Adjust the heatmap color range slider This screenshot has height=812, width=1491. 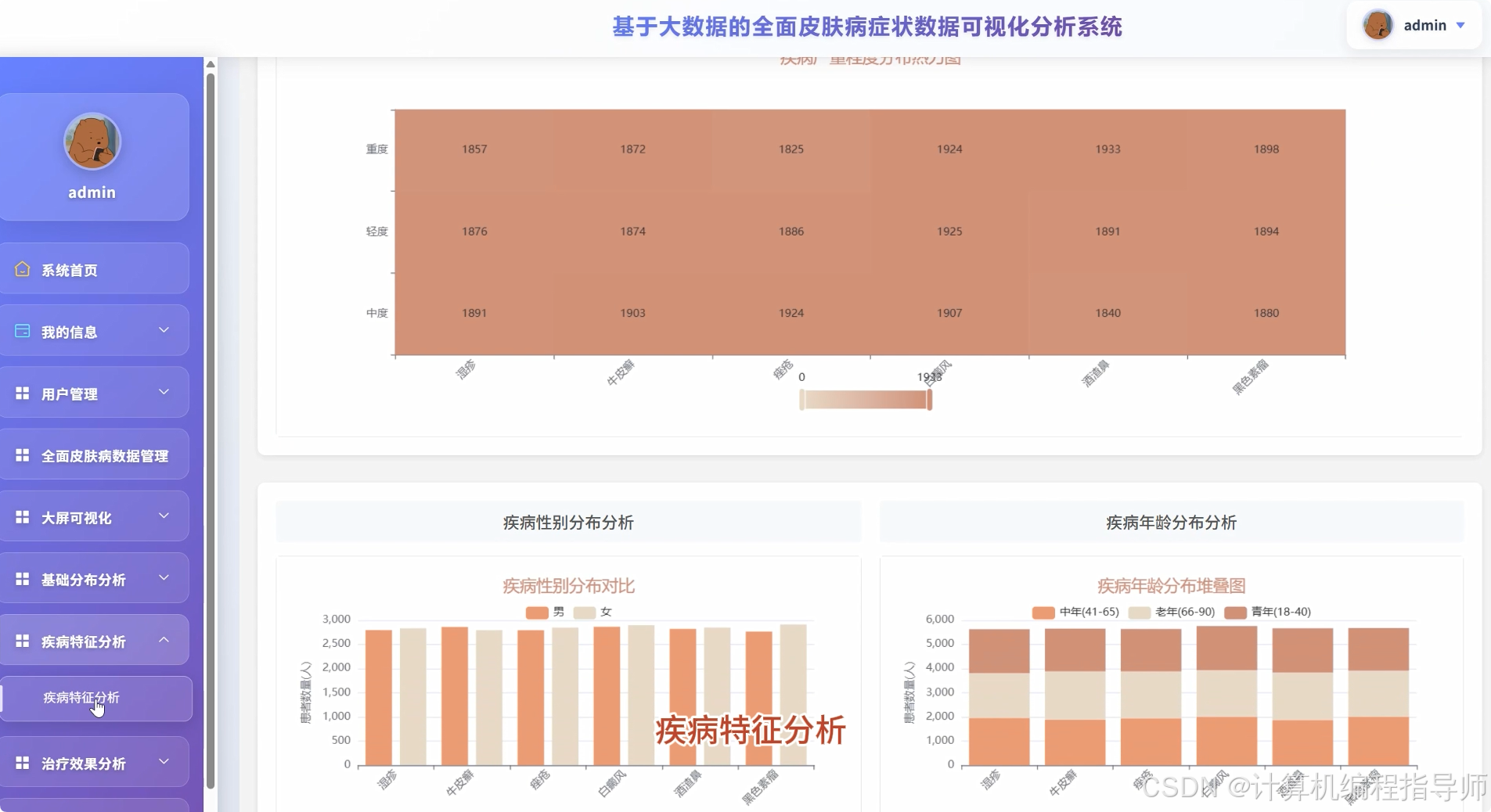click(x=865, y=400)
